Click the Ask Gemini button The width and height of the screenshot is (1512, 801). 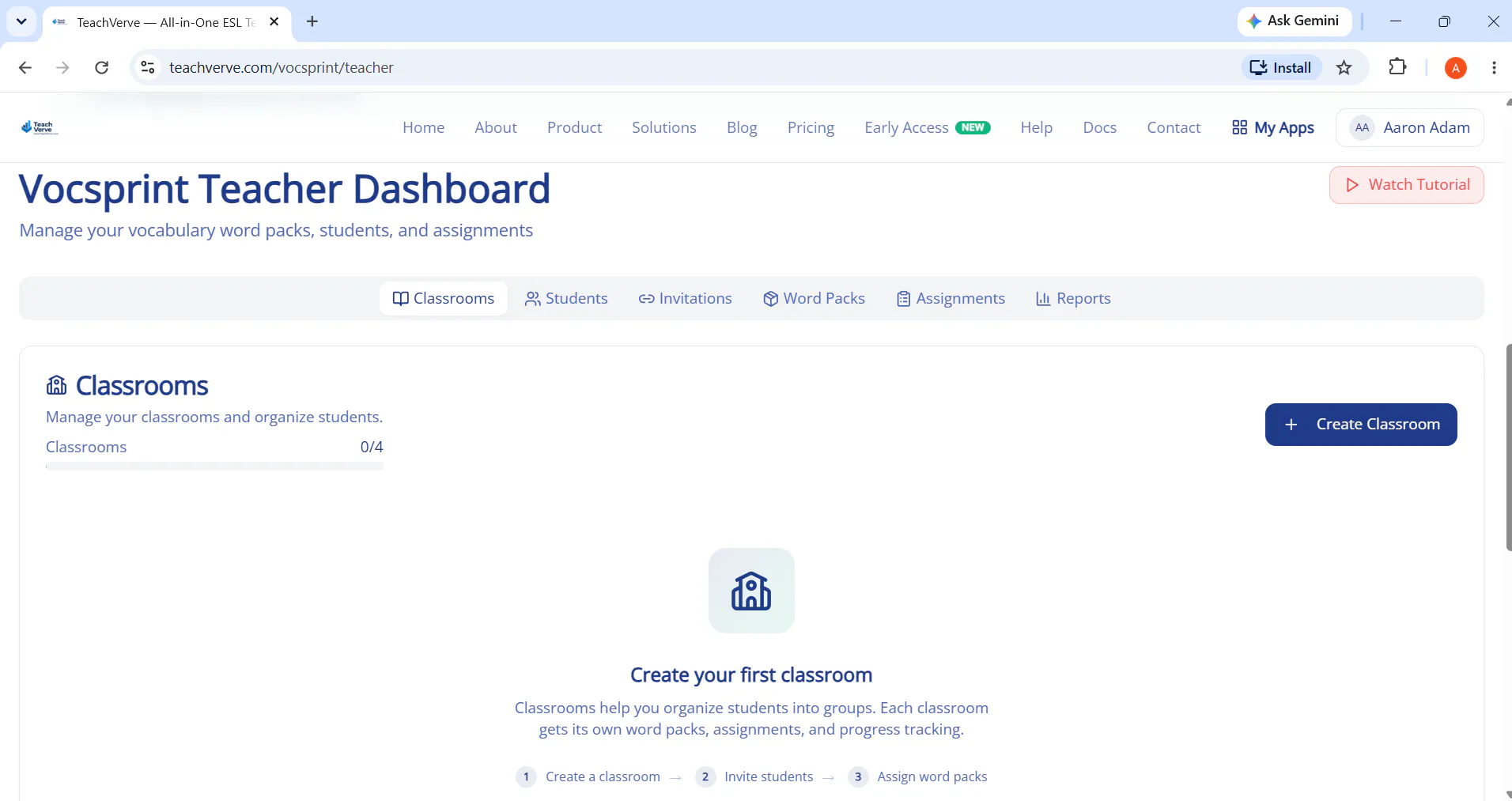click(x=1293, y=21)
